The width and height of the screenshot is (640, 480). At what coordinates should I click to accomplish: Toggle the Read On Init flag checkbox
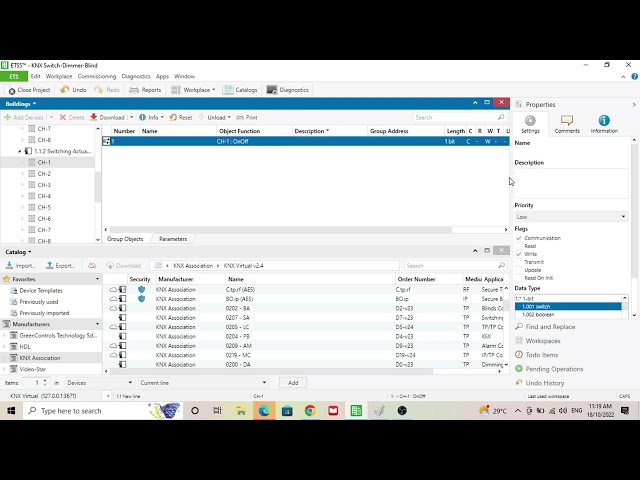(x=519, y=278)
